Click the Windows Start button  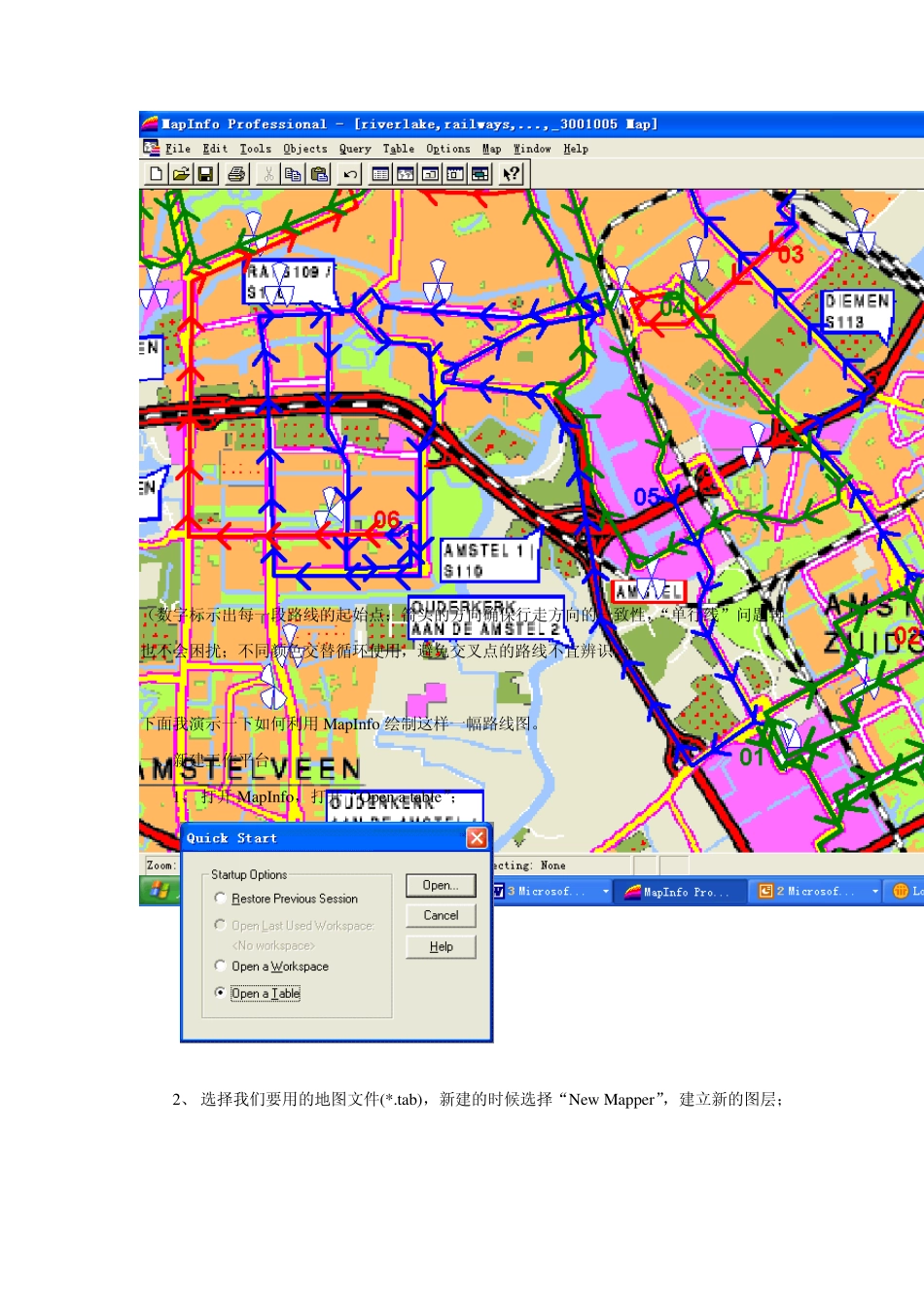coord(160,891)
